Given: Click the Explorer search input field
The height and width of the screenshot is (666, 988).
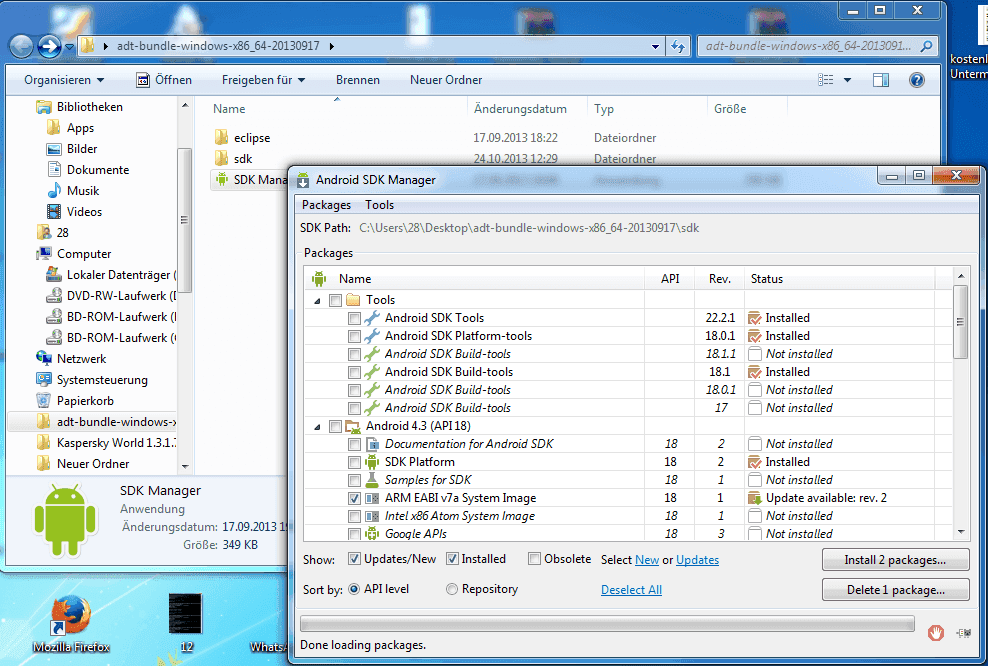Looking at the screenshot, I should point(818,46).
